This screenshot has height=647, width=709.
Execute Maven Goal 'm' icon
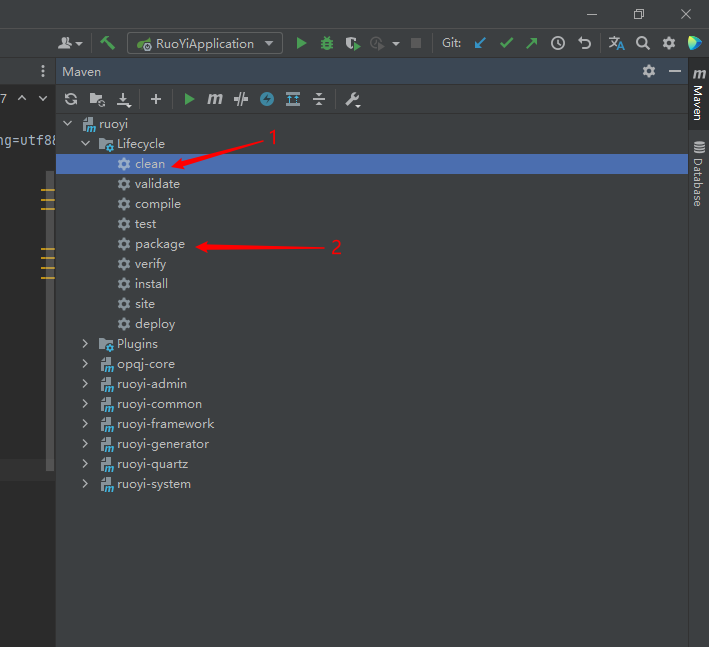215,98
